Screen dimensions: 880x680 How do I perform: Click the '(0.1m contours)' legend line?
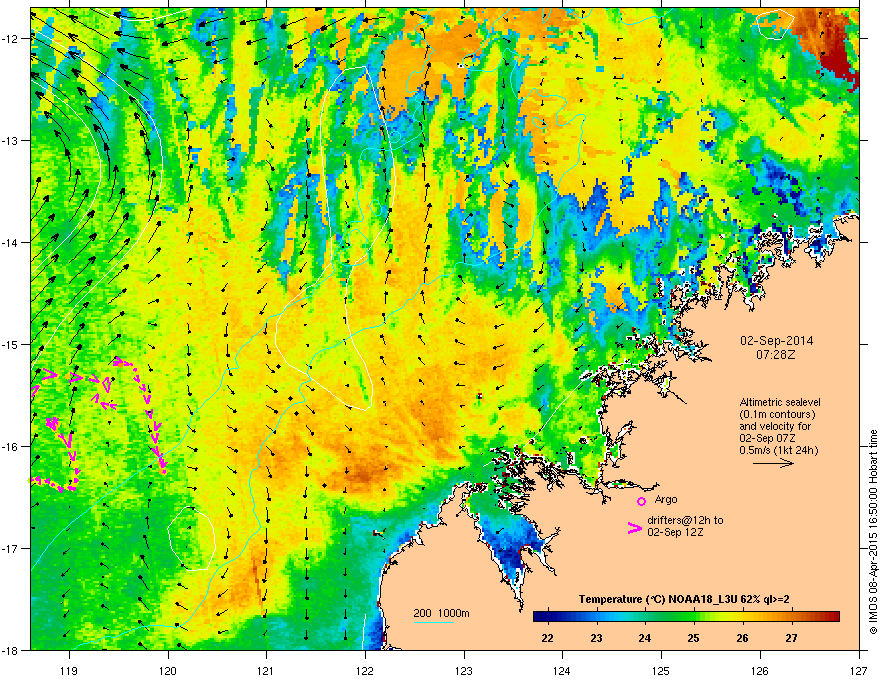[777, 415]
